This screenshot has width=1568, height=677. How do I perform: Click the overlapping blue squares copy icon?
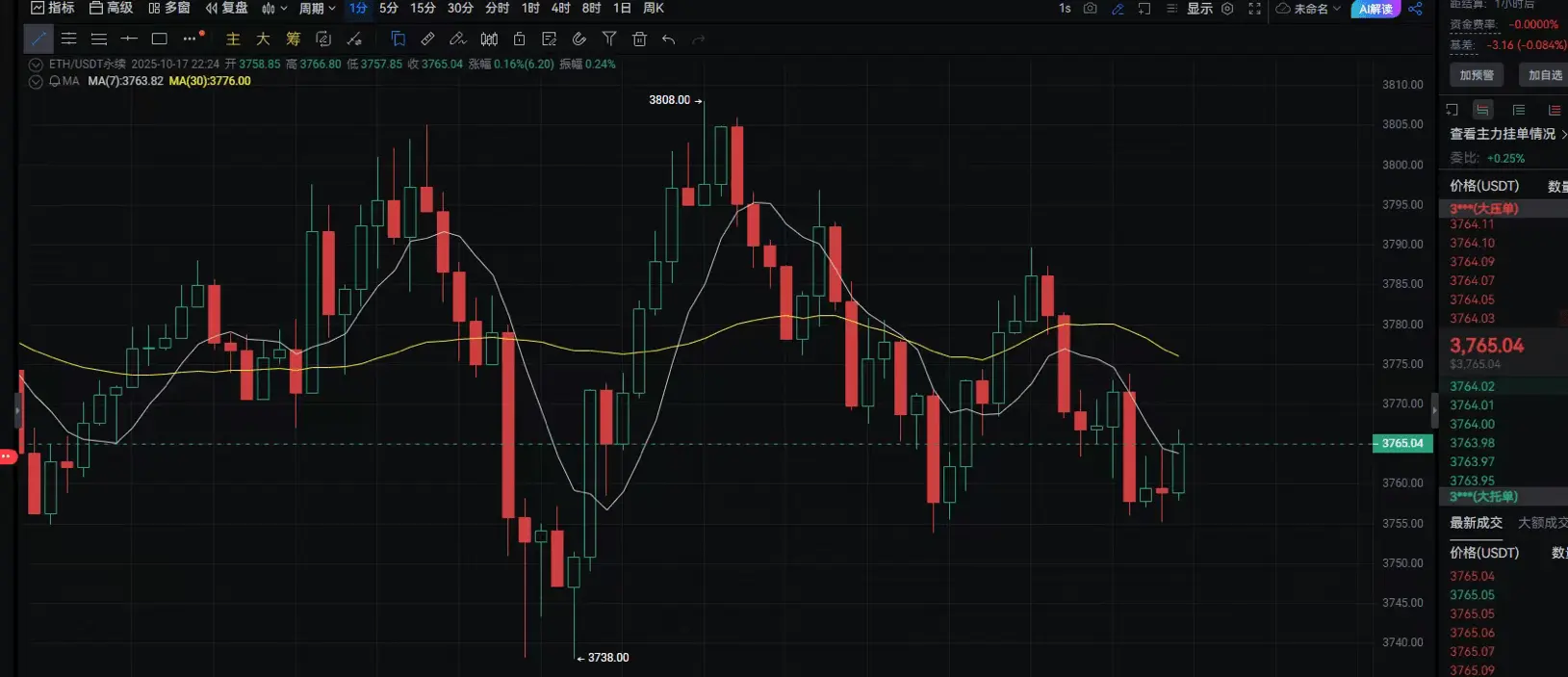tap(398, 39)
